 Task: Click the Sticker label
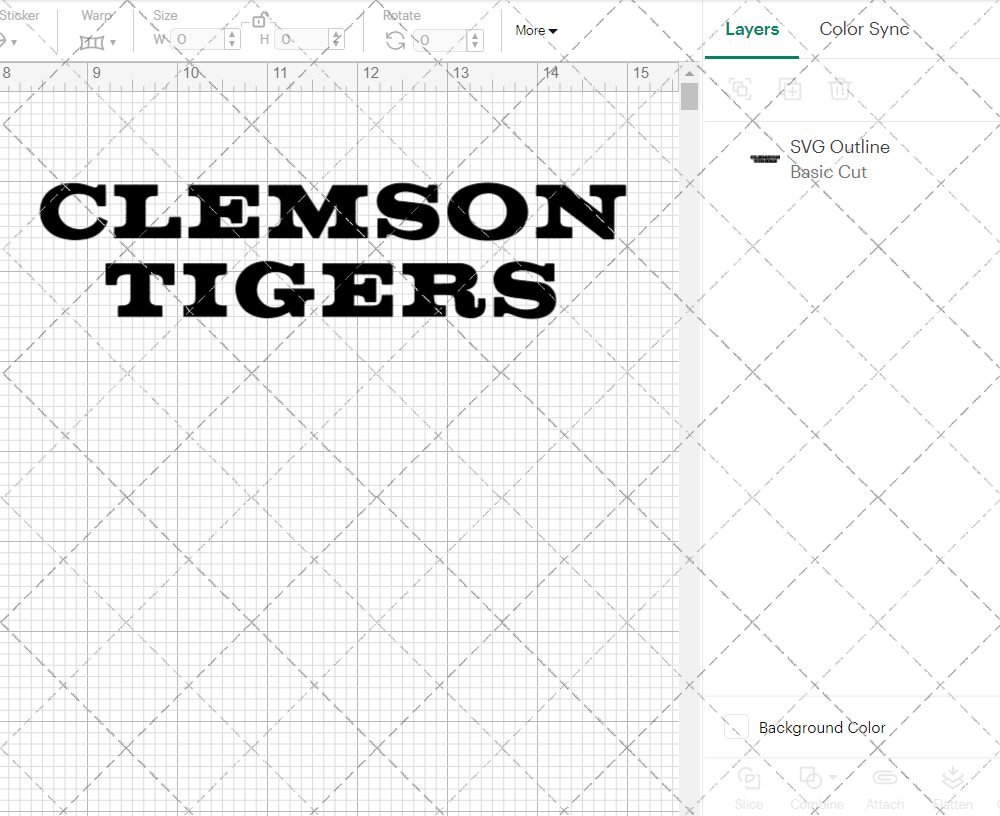[21, 15]
